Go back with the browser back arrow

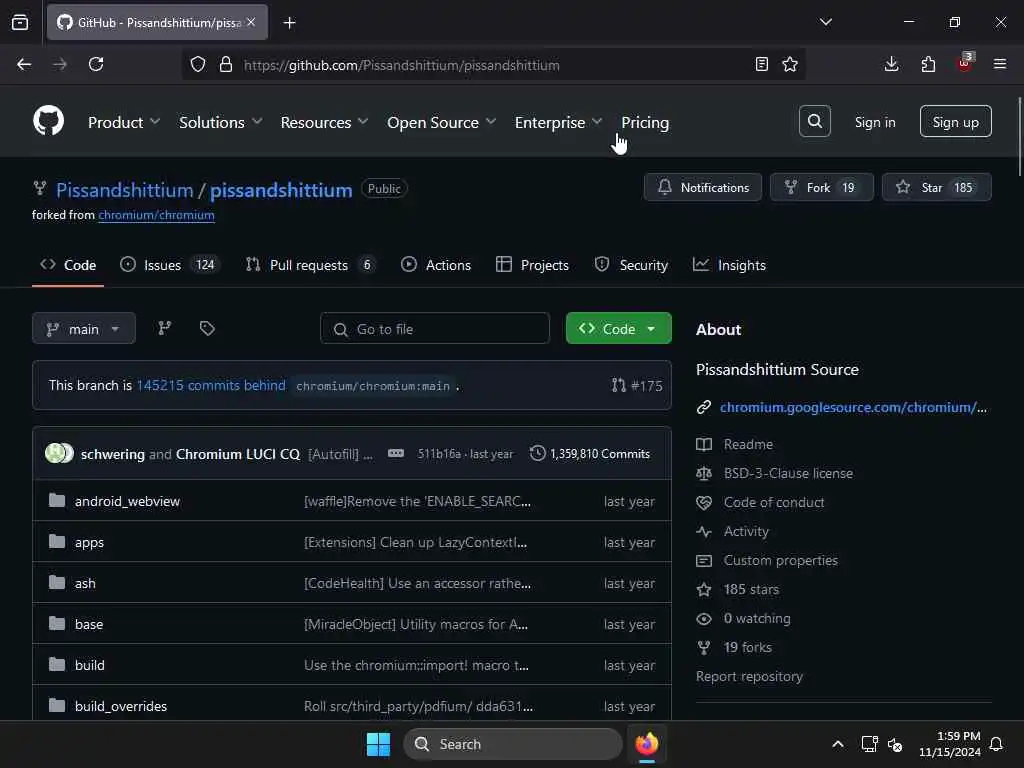[24, 65]
